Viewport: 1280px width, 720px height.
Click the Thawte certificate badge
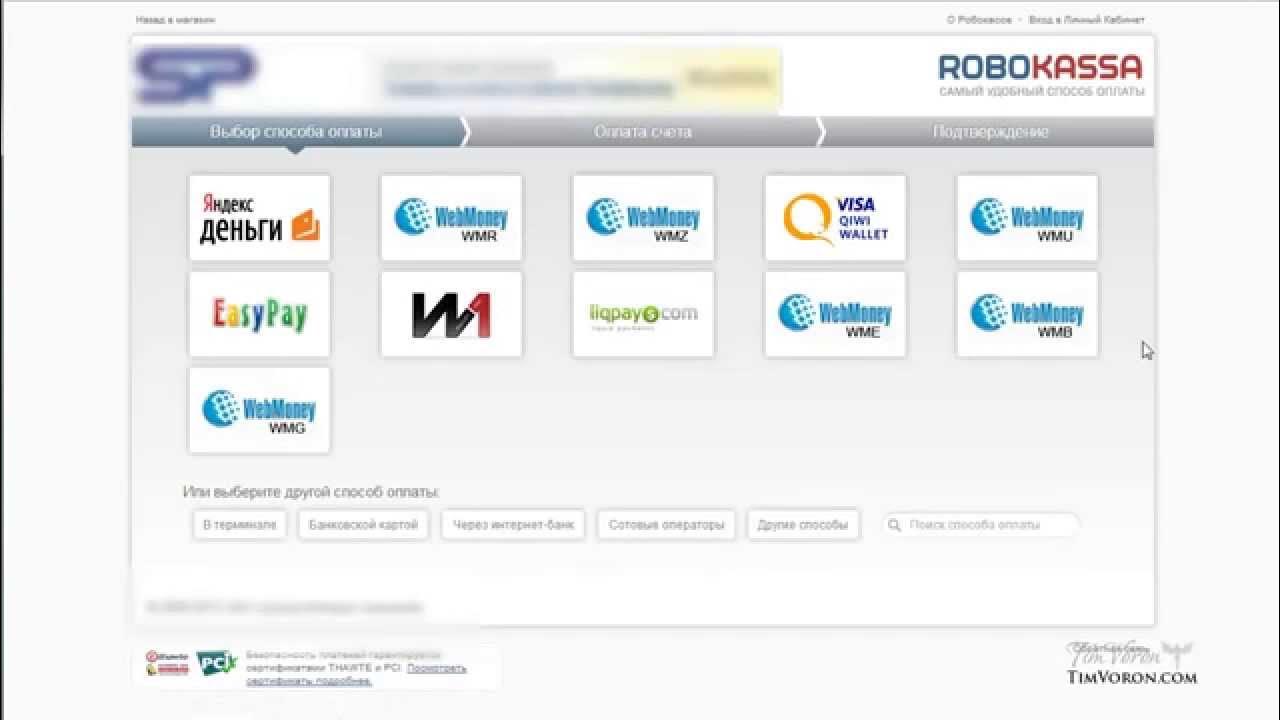point(167,663)
